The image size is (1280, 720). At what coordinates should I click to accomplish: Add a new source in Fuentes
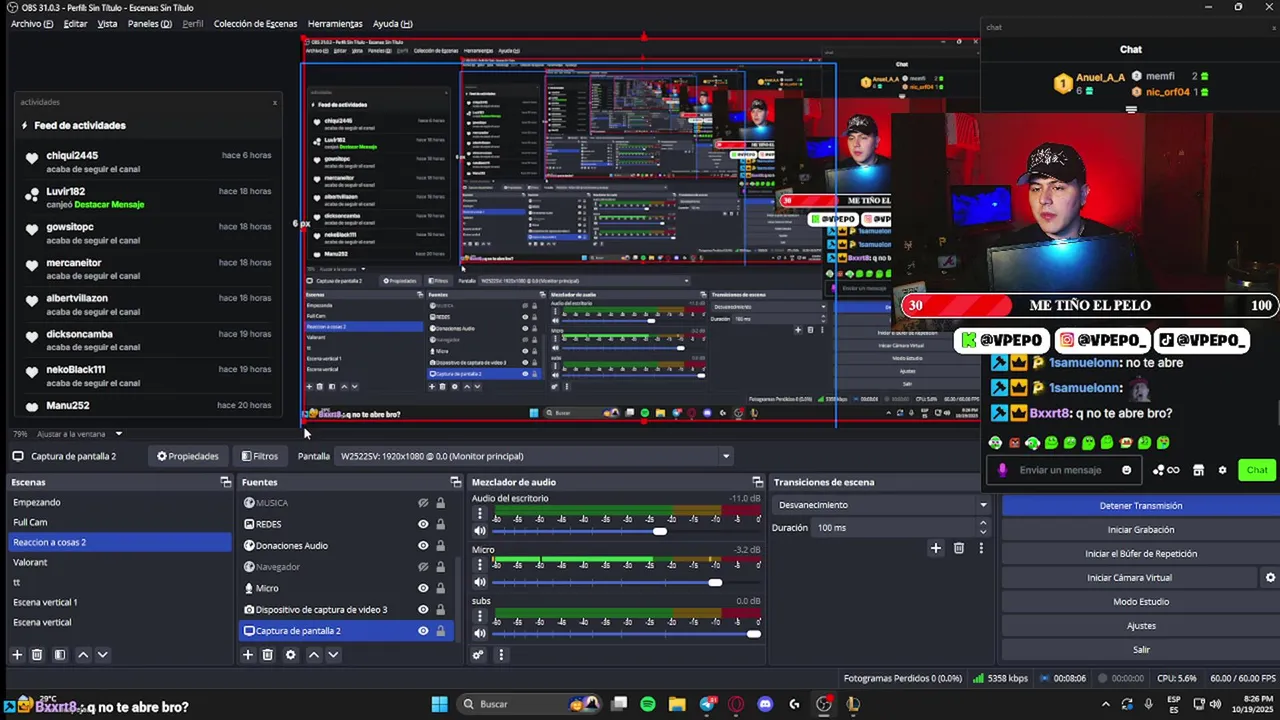248,655
